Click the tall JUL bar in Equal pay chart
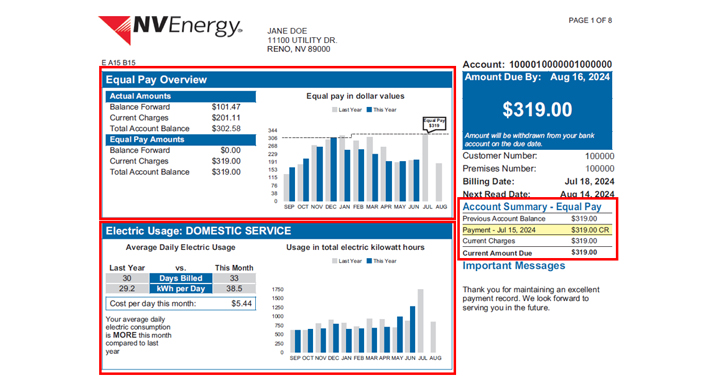This screenshot has height=391, width=720. click(425, 168)
